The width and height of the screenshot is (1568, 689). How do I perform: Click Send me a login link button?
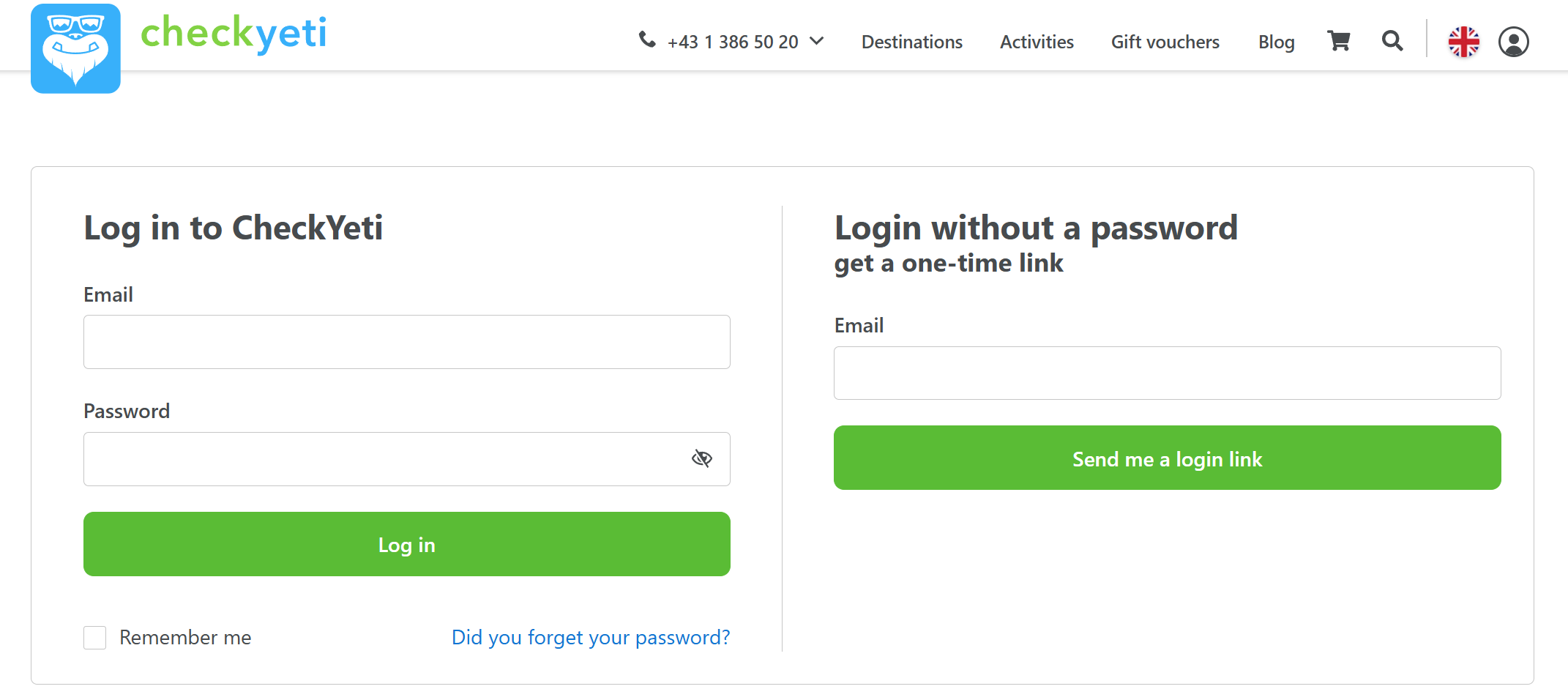point(1168,458)
